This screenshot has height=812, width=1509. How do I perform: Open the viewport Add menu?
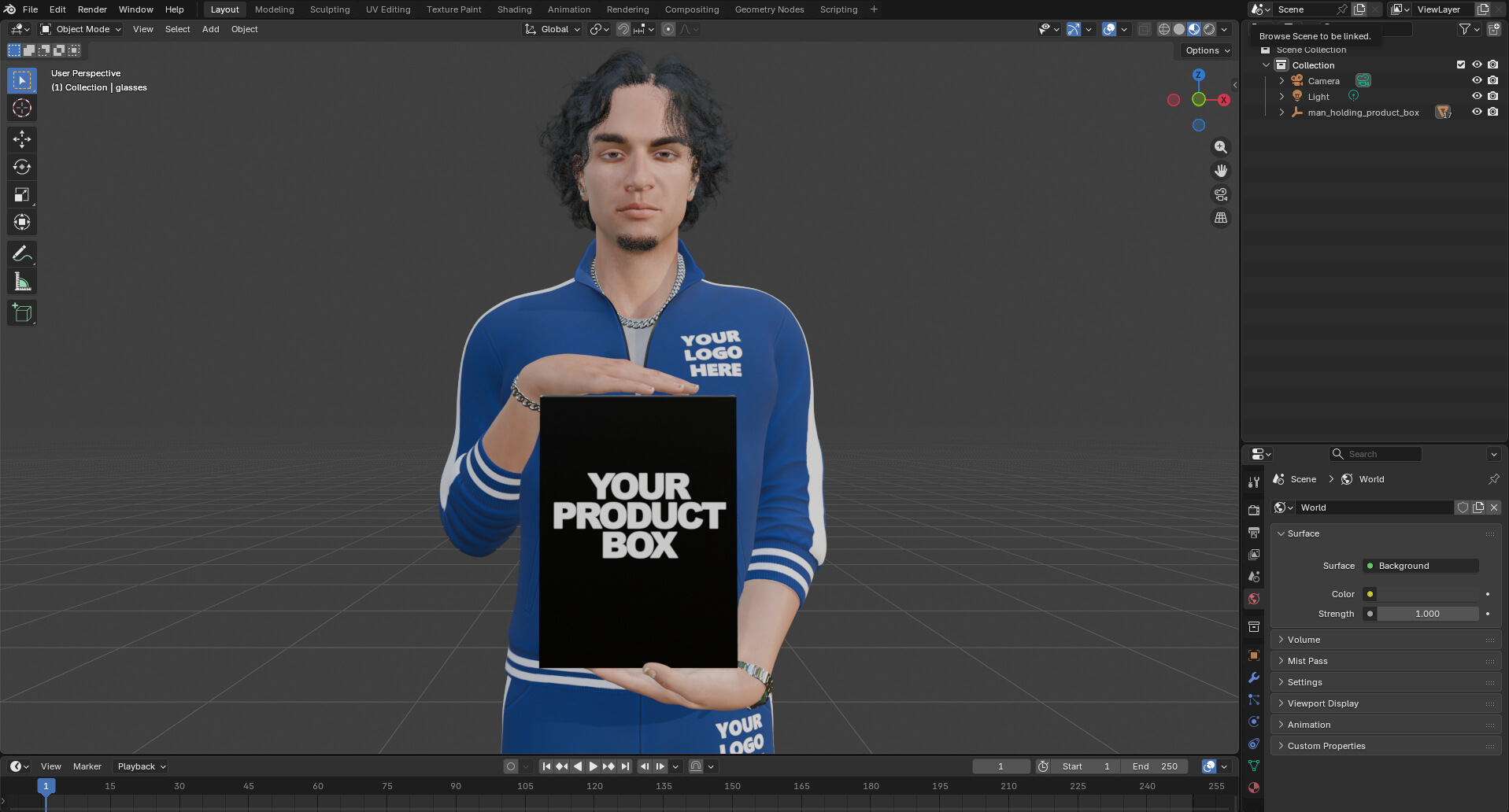point(210,29)
